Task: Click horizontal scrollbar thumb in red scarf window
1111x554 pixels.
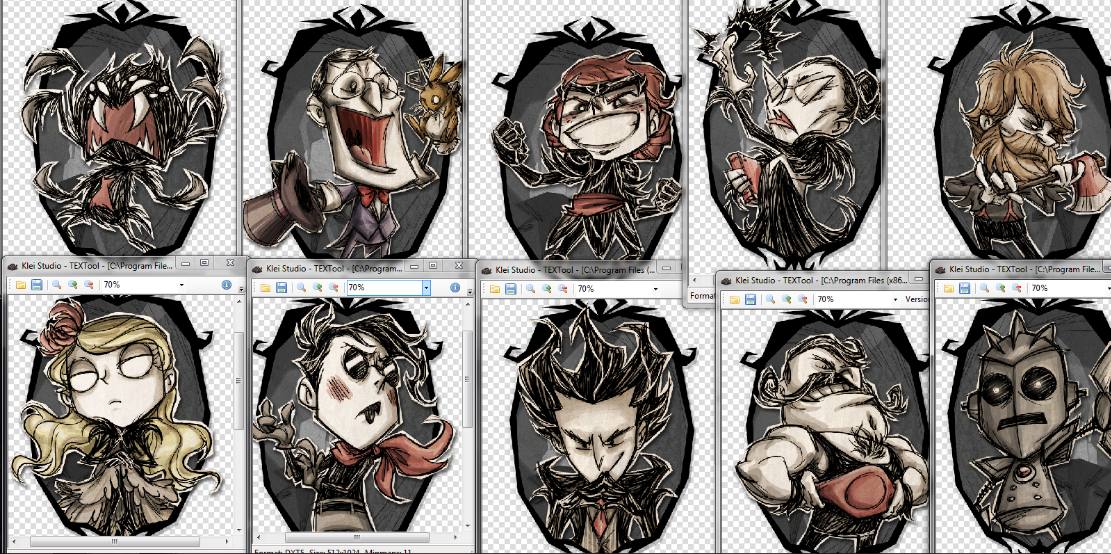Action: point(357,537)
